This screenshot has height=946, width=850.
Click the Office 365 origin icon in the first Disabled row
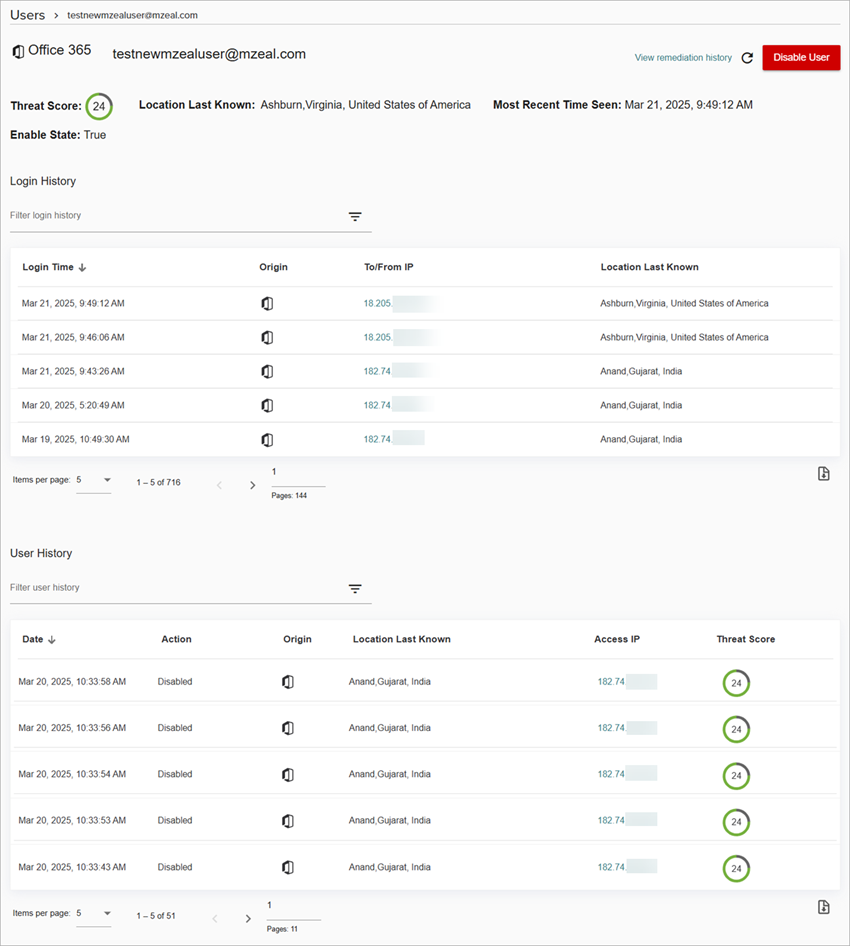coord(288,681)
